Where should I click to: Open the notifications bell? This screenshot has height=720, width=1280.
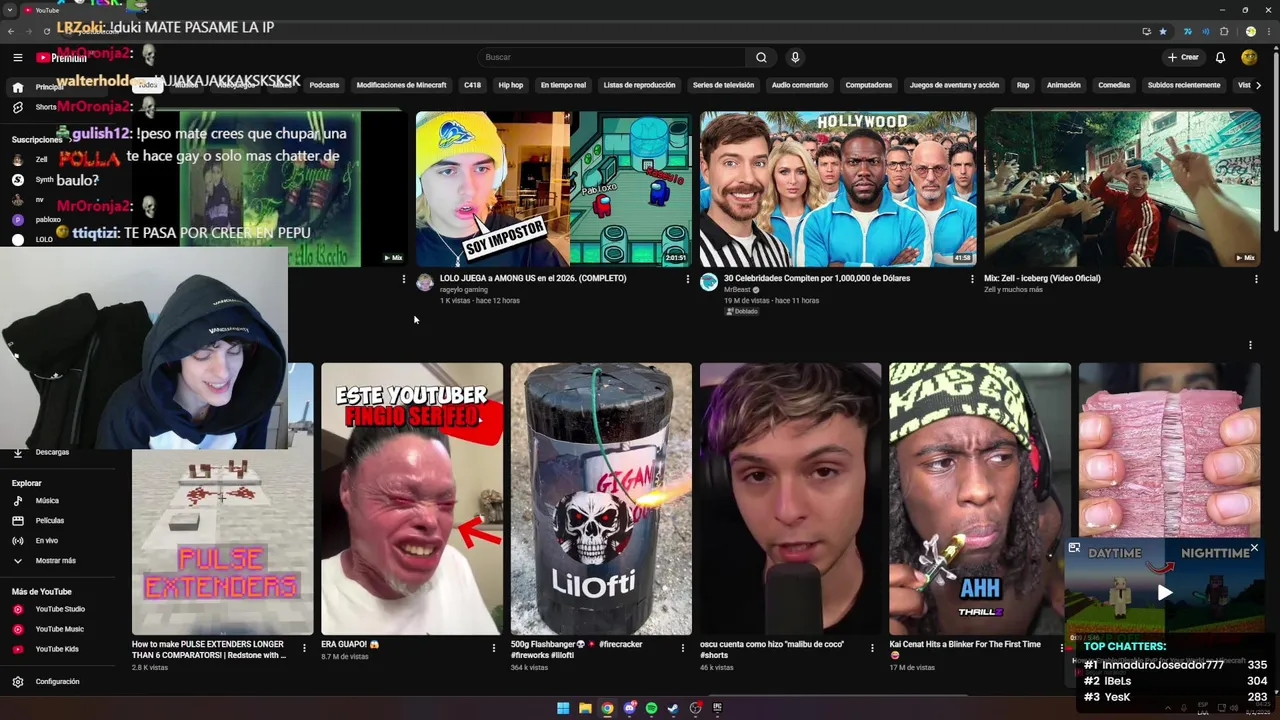point(1220,58)
